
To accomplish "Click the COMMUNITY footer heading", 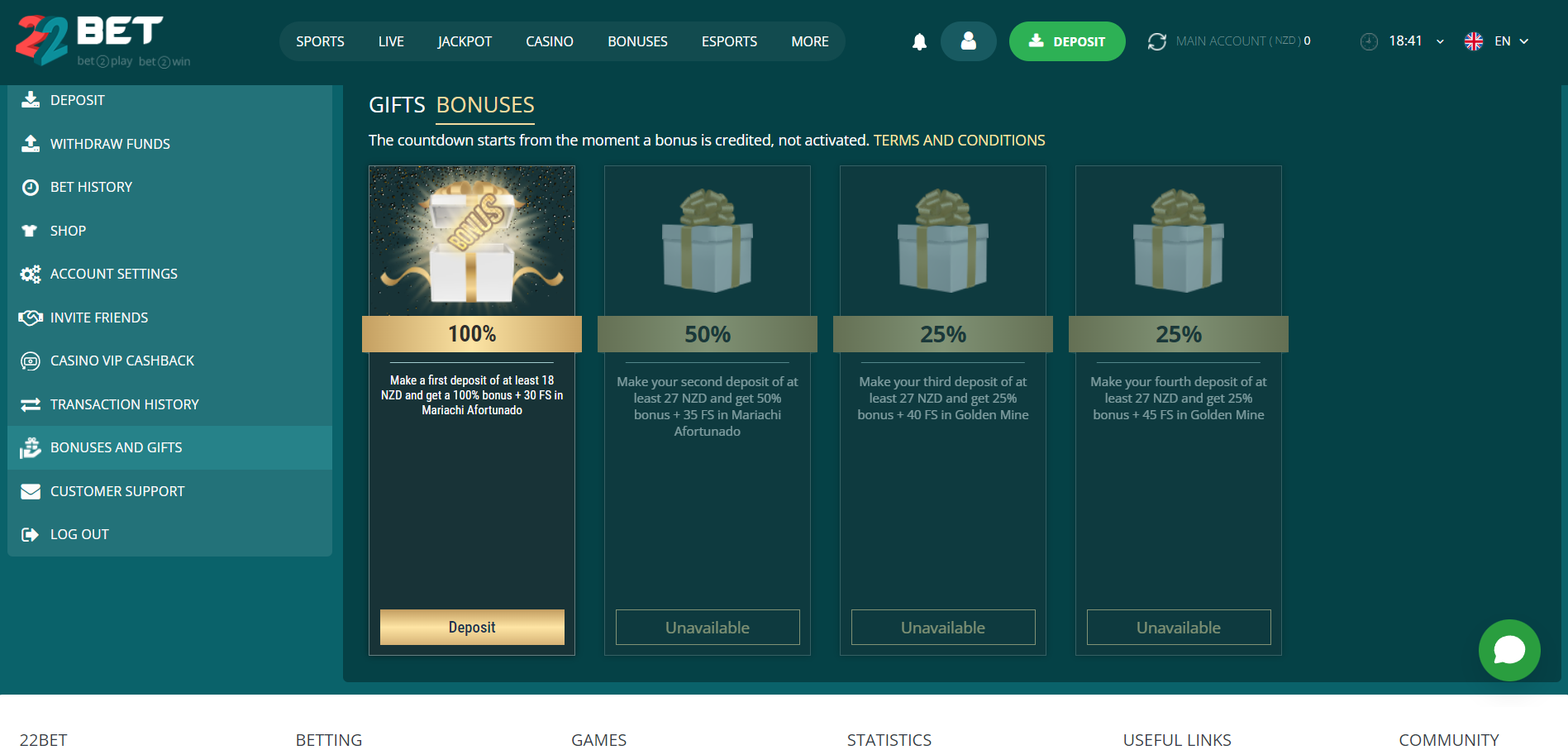I will click(1449, 739).
